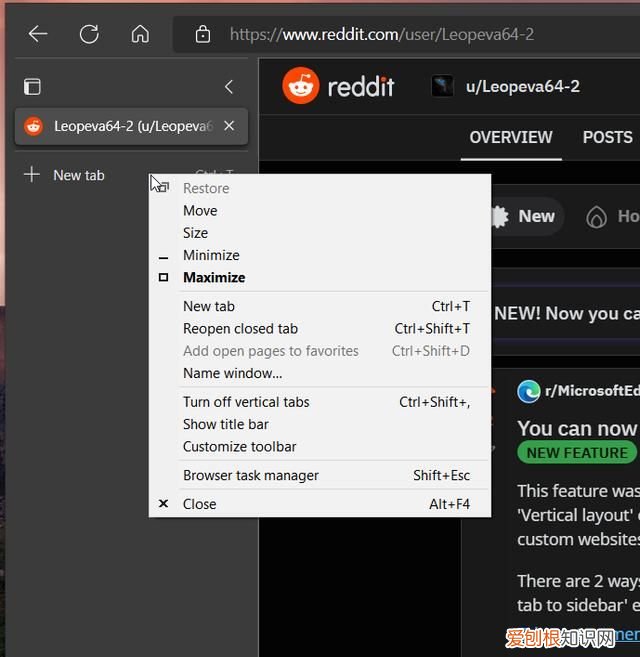Click the address bar URL field
The height and width of the screenshot is (657, 640).
[x=400, y=34]
